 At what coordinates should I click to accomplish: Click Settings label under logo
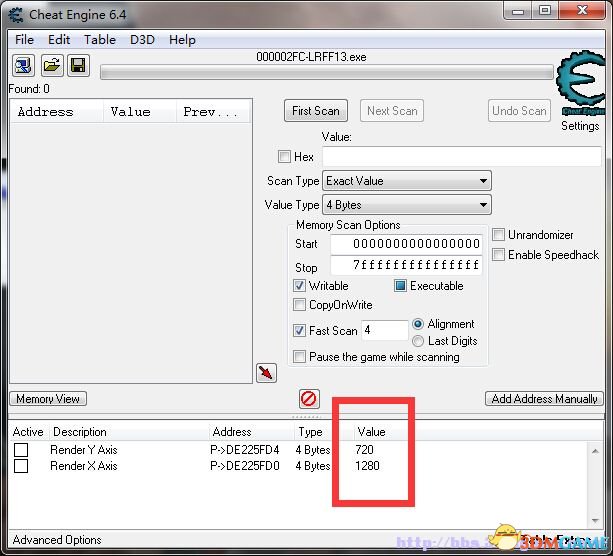[x=580, y=126]
